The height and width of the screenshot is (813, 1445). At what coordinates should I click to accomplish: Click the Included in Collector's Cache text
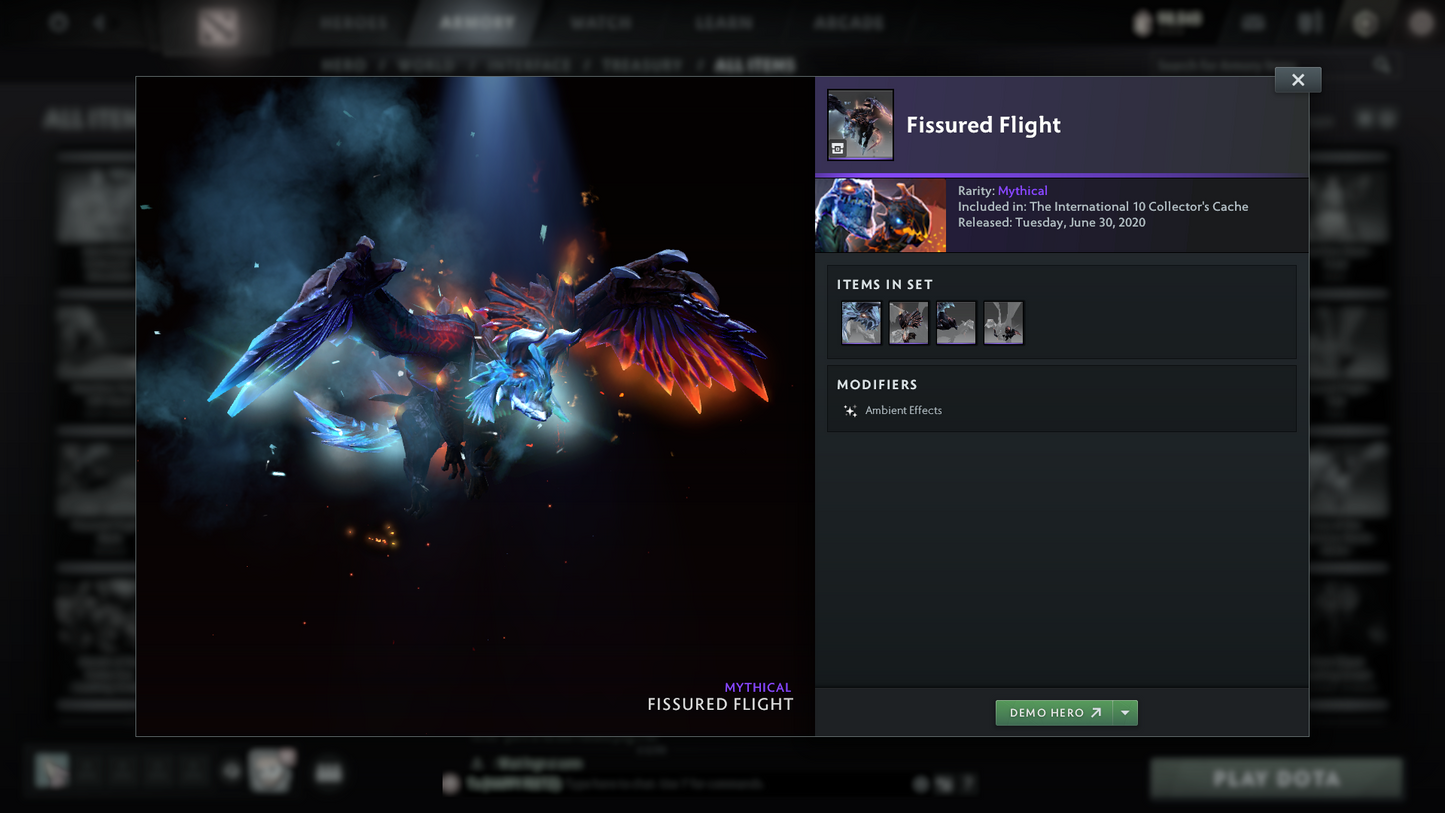point(1103,207)
